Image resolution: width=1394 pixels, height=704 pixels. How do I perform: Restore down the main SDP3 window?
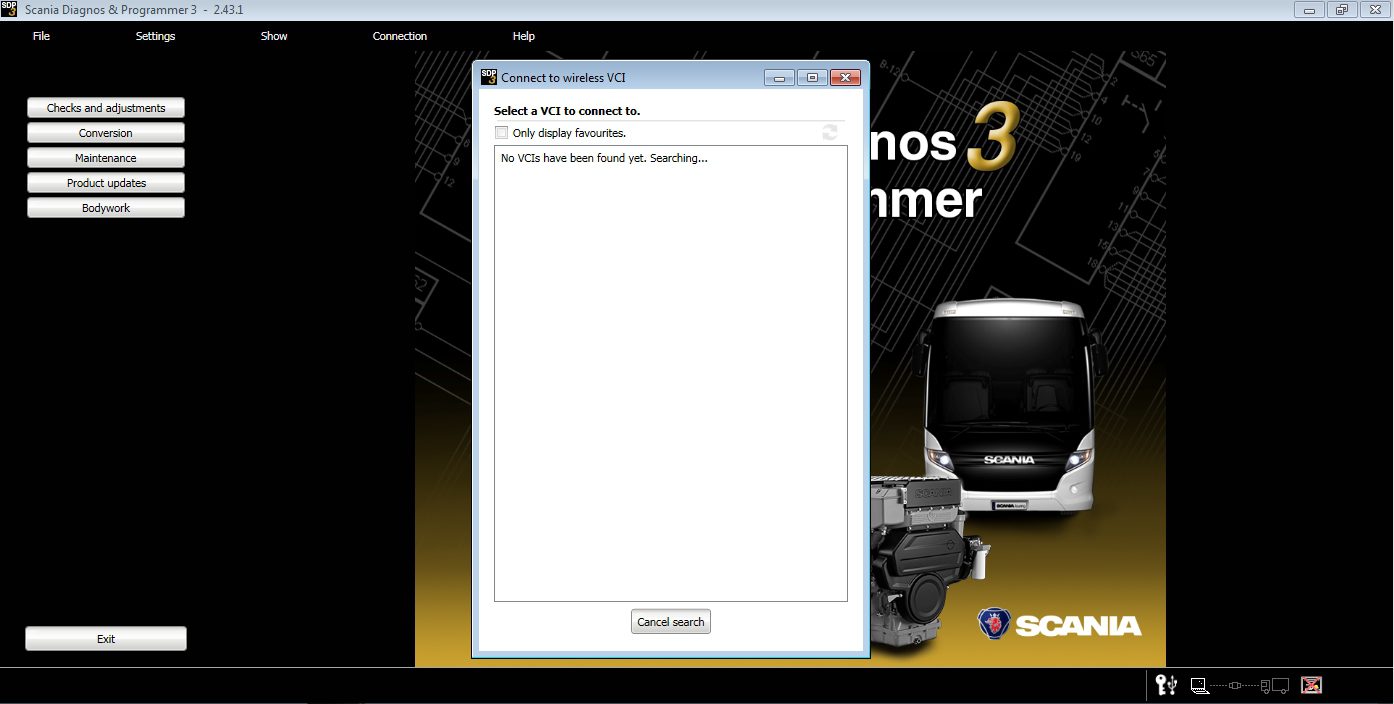click(x=1342, y=9)
